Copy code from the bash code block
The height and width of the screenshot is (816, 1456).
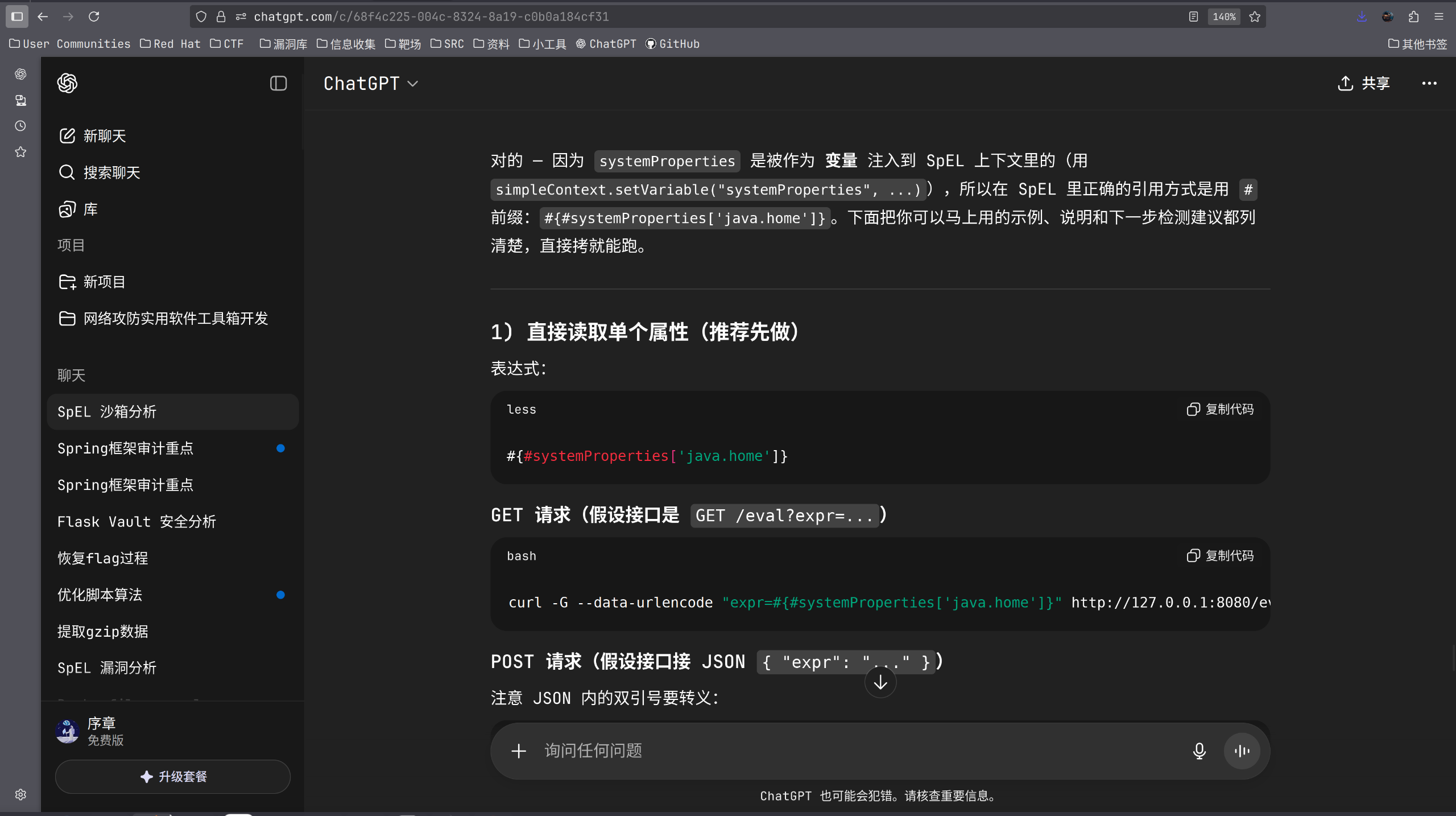[1220, 555]
